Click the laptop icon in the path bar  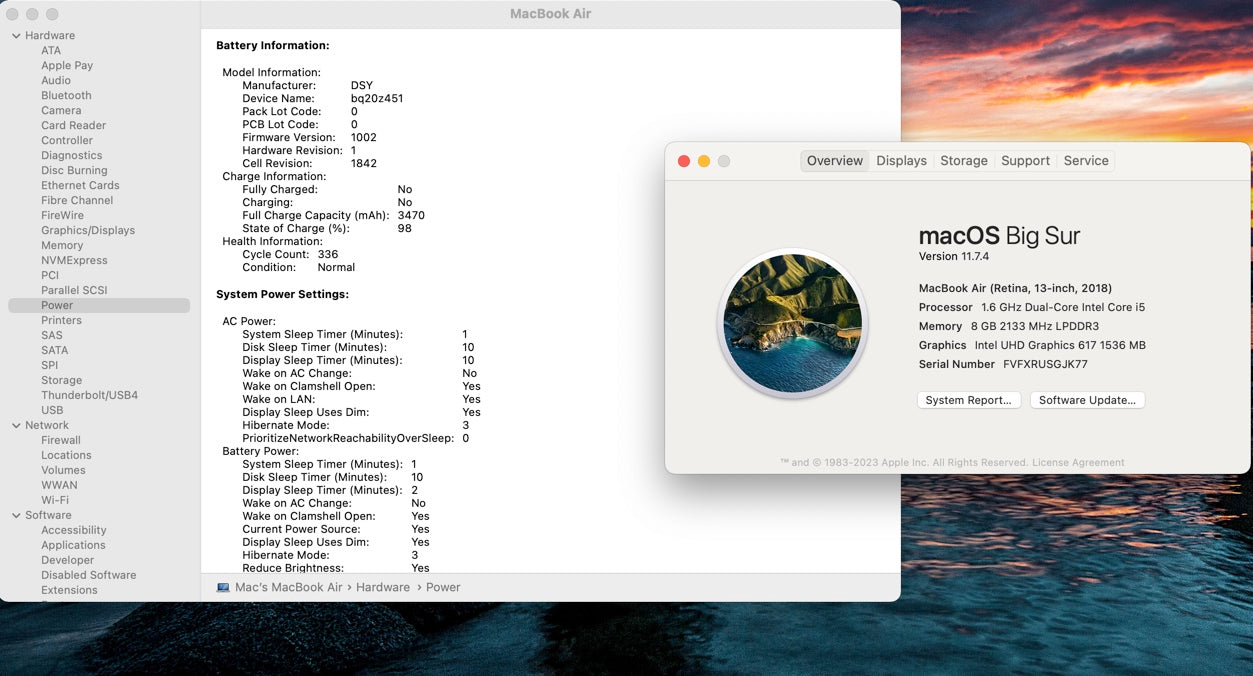[x=223, y=587]
